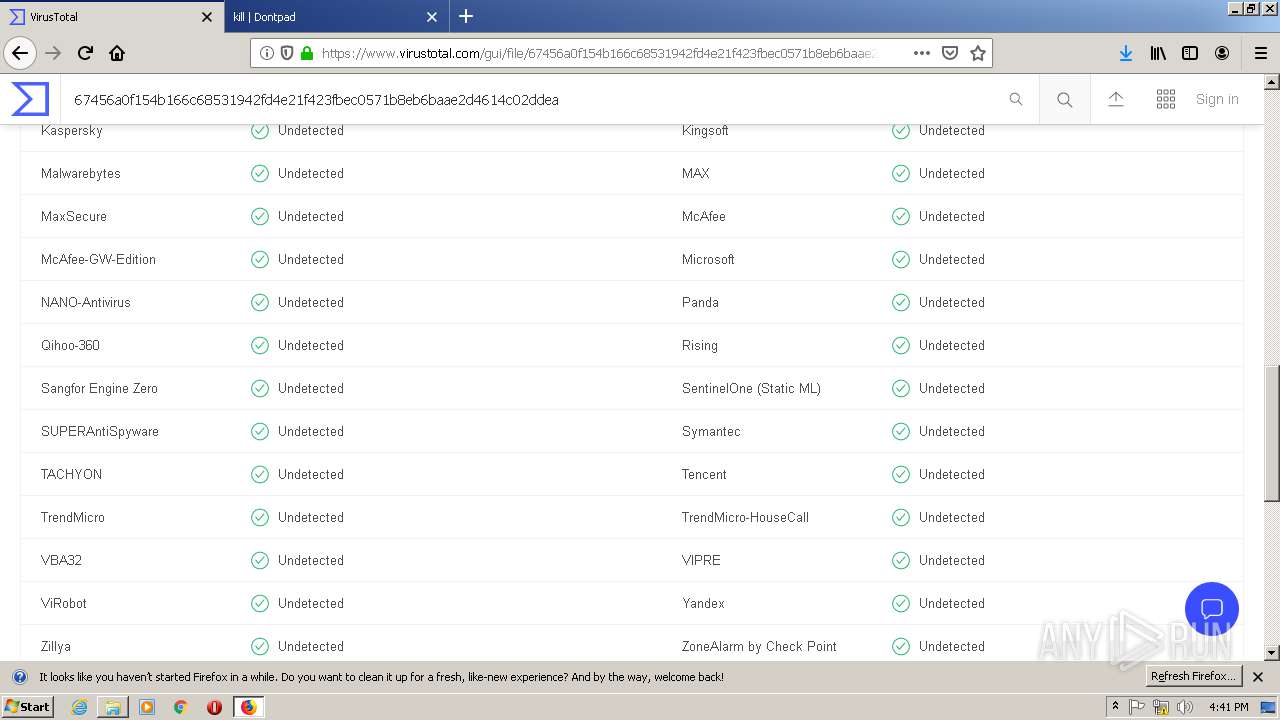
Task: Click the Tencent engine name
Action: 704,475
